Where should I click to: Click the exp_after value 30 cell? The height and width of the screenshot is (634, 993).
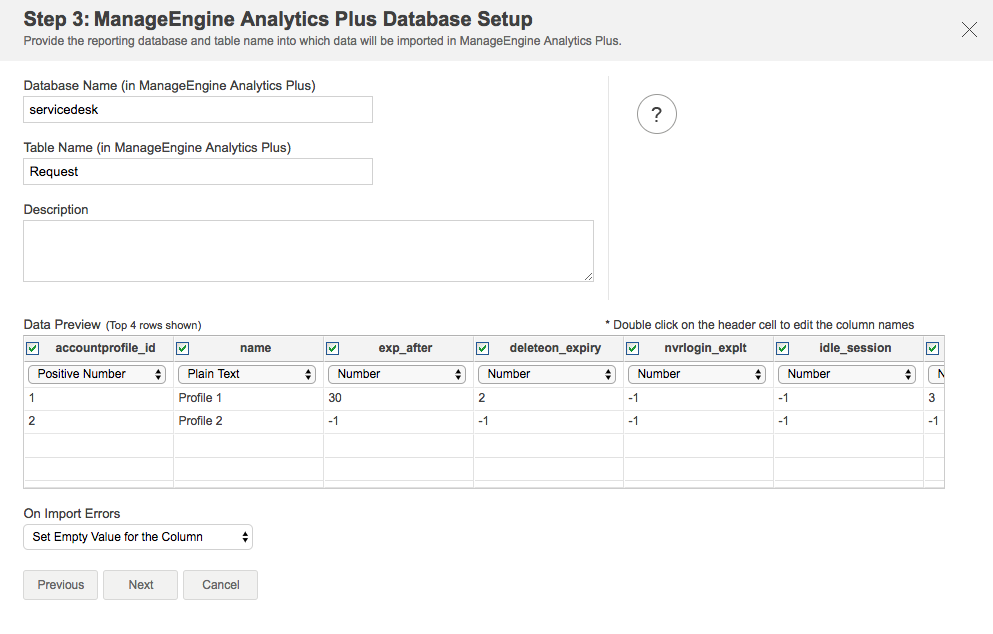coord(398,398)
